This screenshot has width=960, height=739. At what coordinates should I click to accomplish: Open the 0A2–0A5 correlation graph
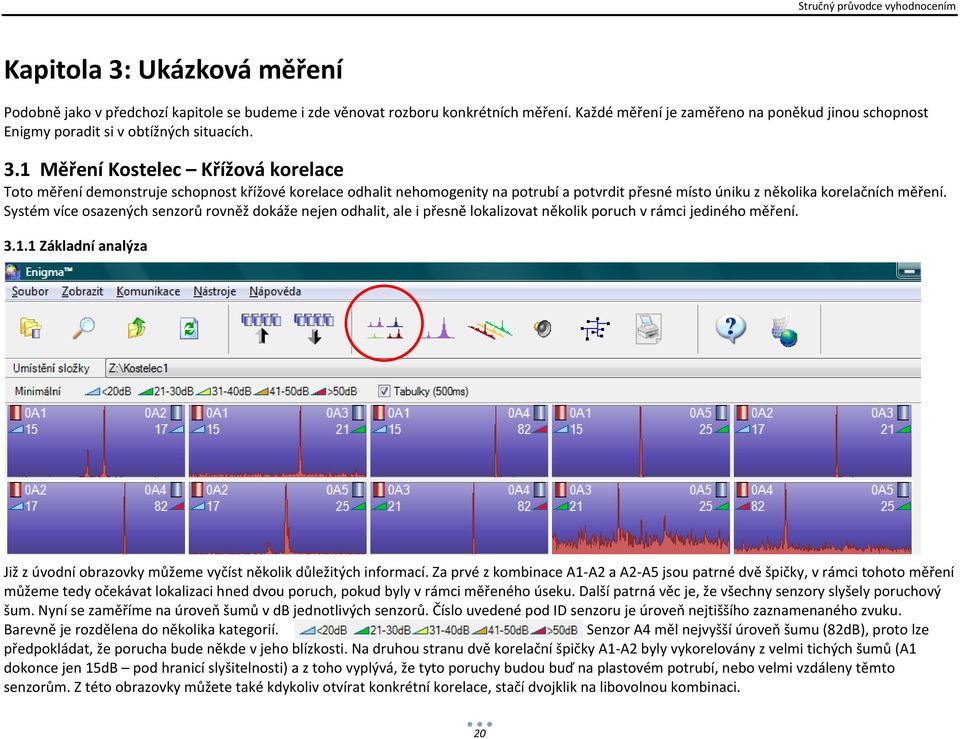point(277,517)
